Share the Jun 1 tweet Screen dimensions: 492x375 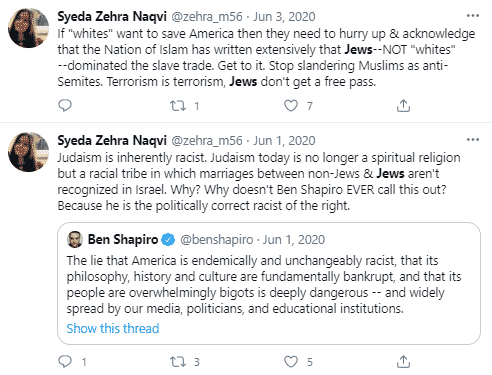[403, 361]
